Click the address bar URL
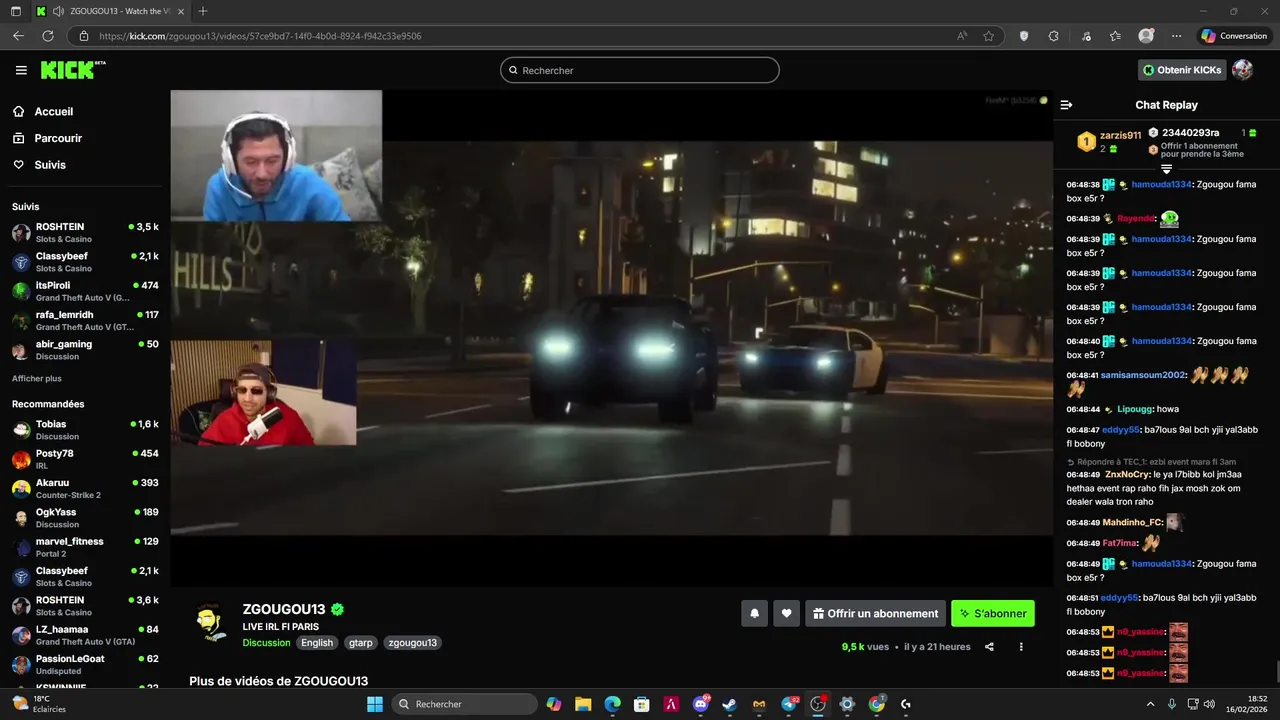Screen dimensions: 1280x720 tap(260, 36)
